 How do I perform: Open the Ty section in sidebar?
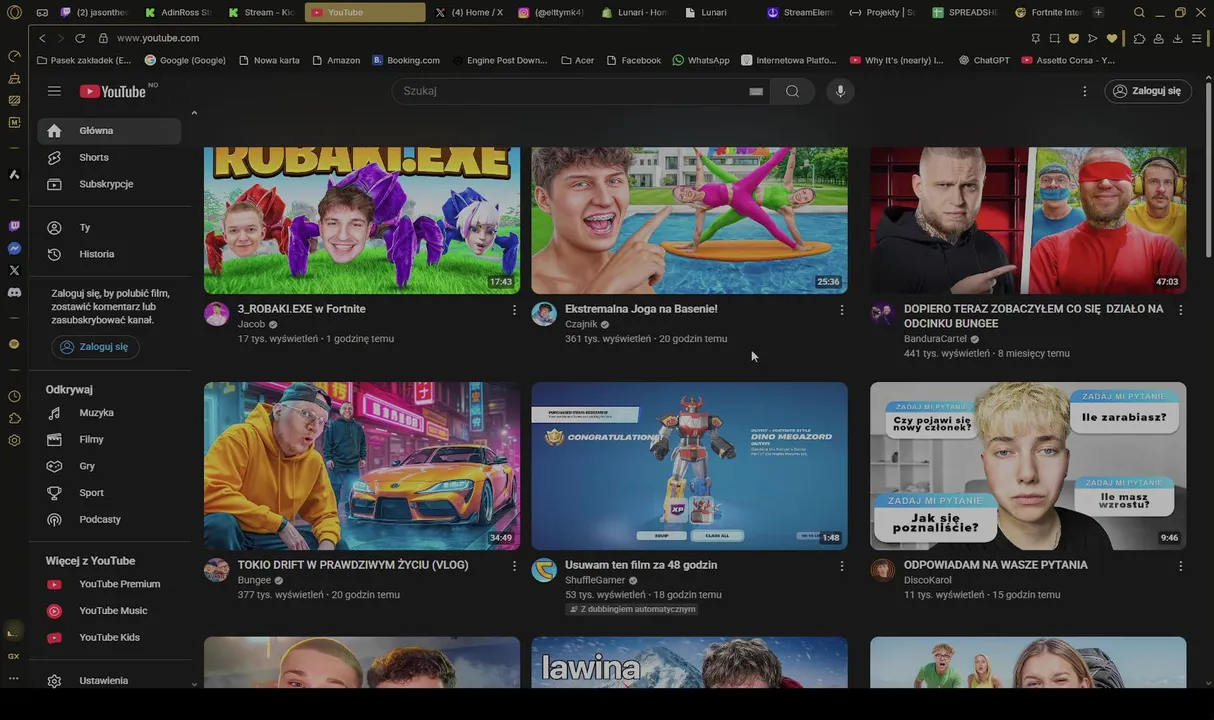coord(110,228)
